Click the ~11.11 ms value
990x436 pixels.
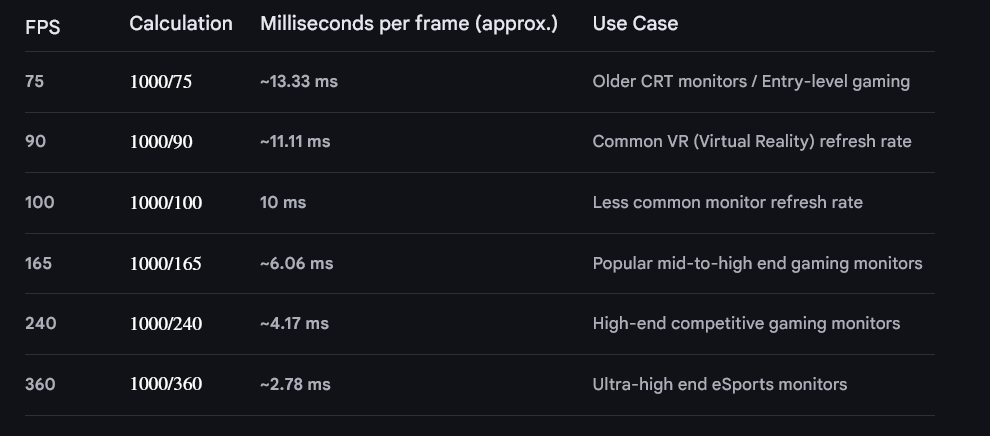point(295,142)
